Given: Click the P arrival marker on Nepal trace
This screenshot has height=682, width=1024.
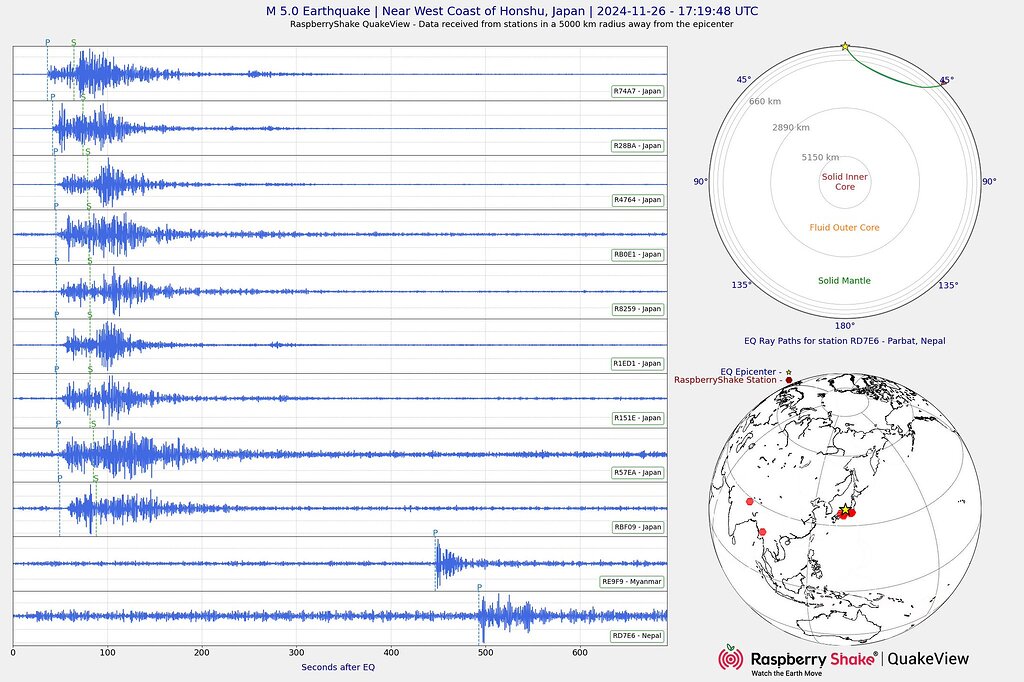Looking at the screenshot, I should click(x=479, y=588).
